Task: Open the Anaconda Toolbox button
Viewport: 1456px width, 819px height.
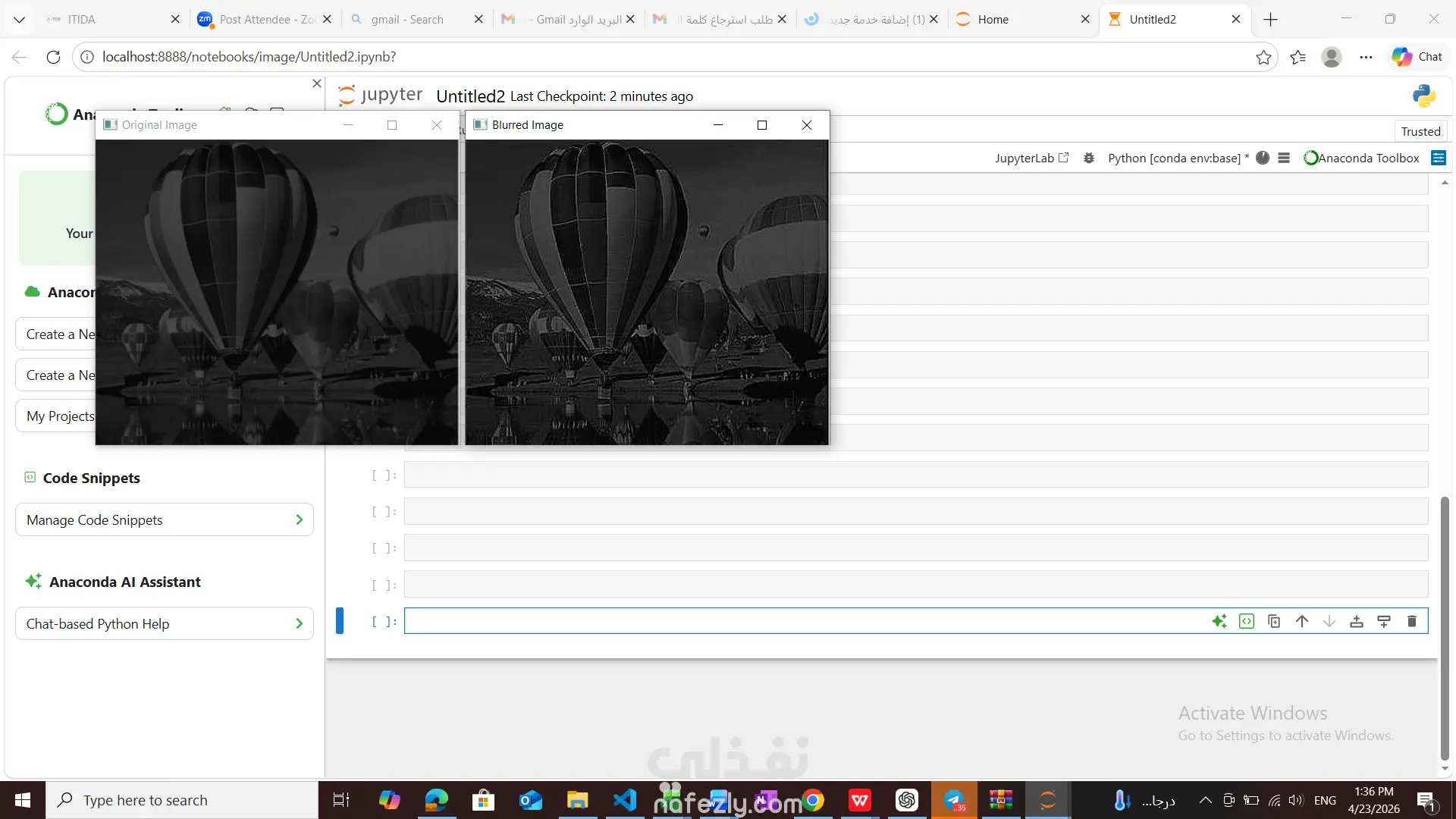Action: point(1361,158)
